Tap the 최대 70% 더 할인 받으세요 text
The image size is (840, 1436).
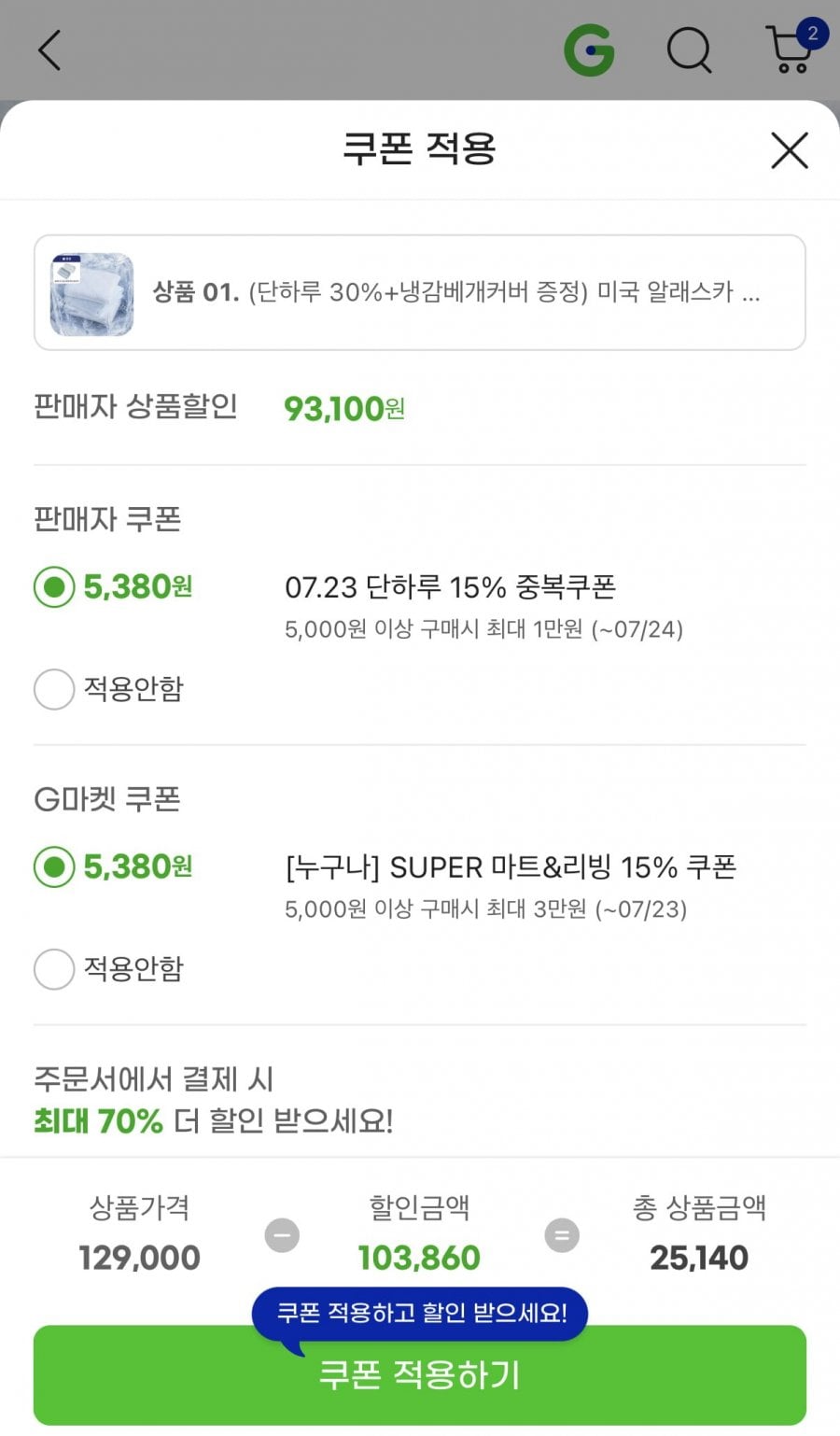click(214, 1120)
